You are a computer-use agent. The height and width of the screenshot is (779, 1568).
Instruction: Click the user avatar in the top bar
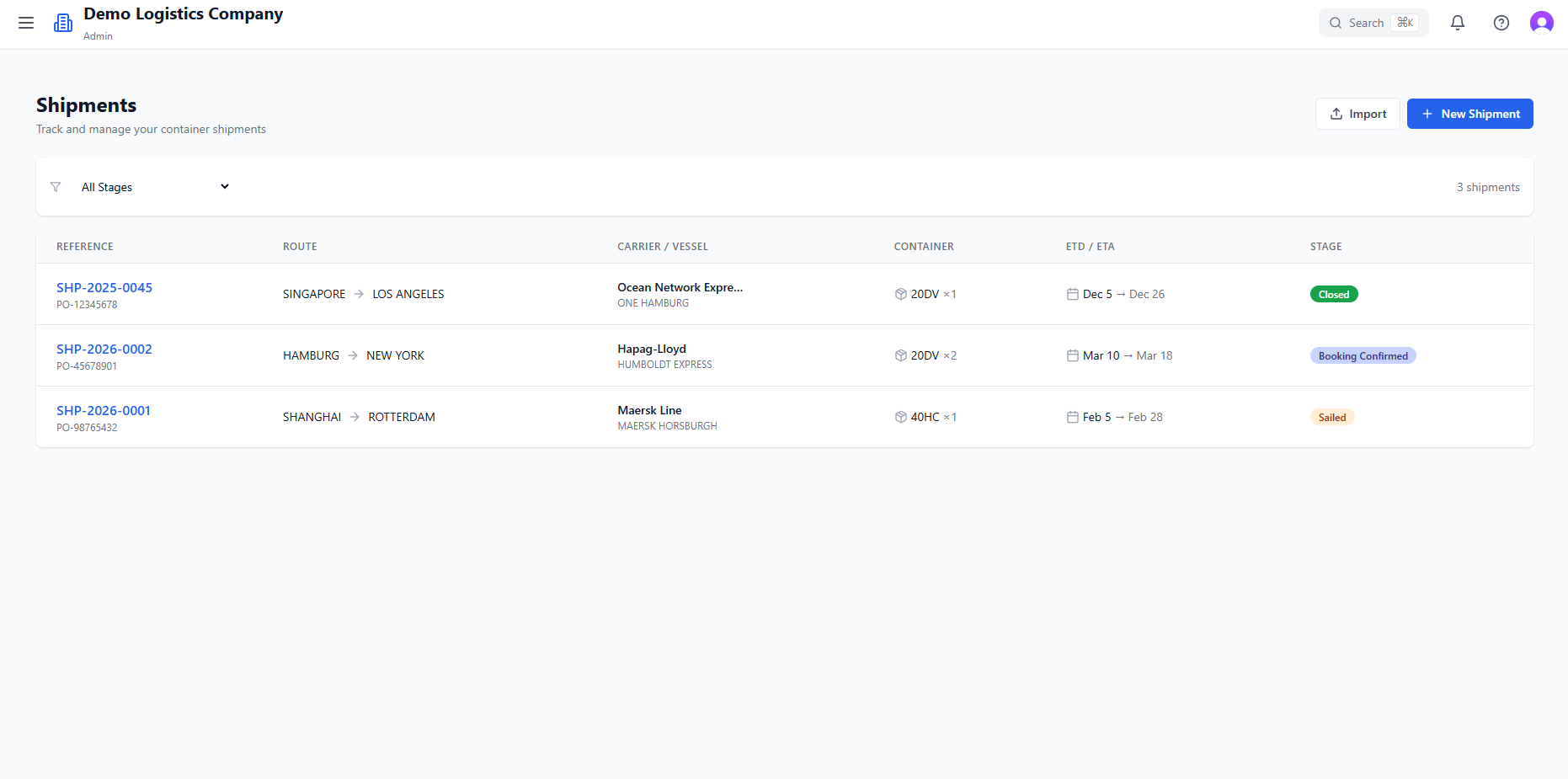coord(1542,22)
